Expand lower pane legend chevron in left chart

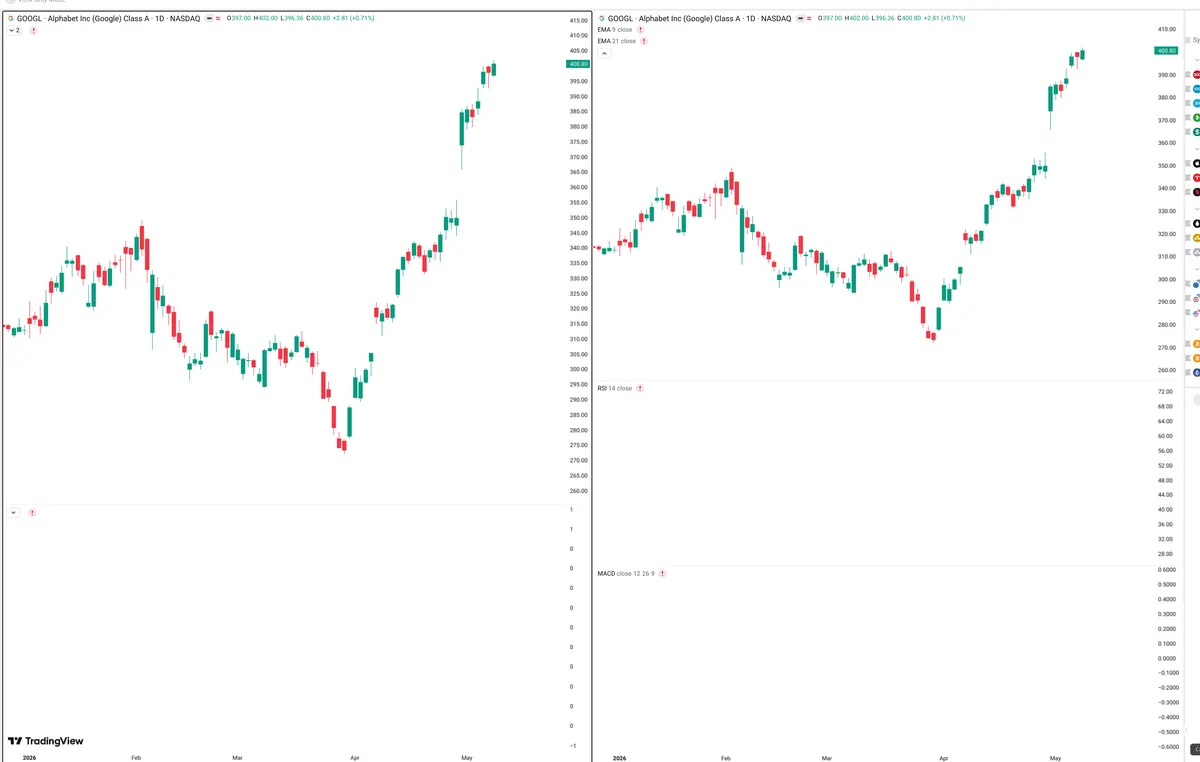click(x=13, y=513)
